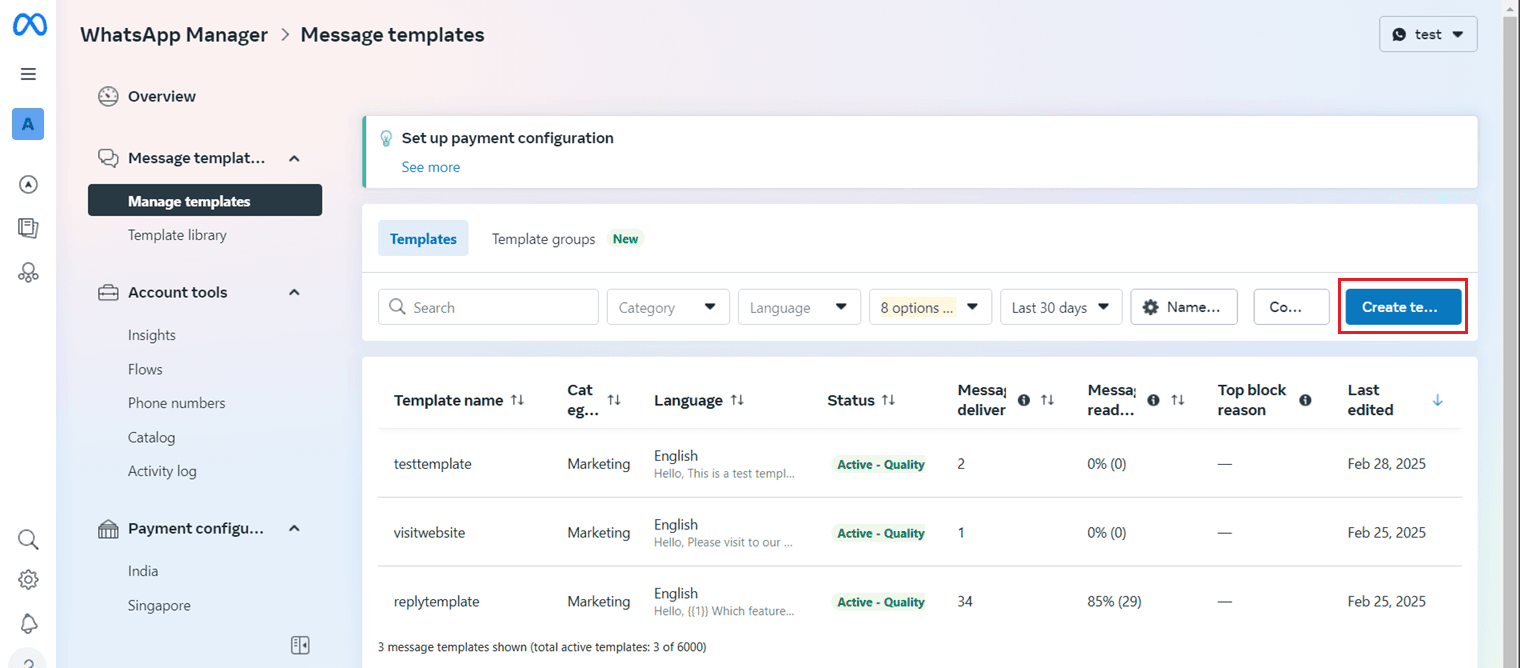Click the sidebar collapse panel icon
Image resolution: width=1520 pixels, height=668 pixels.
point(300,645)
